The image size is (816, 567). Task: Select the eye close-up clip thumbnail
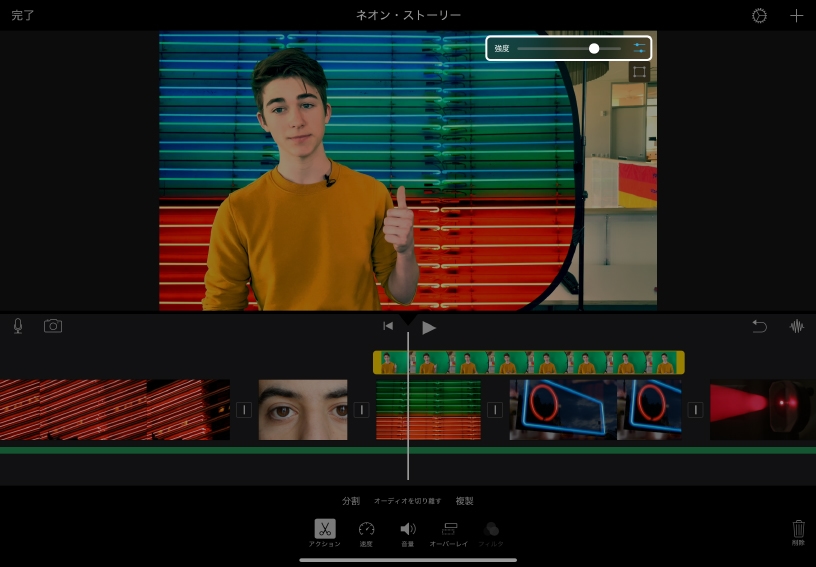click(x=303, y=409)
